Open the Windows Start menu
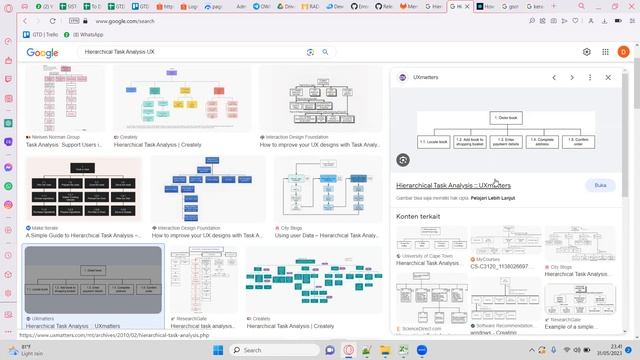 click(218, 350)
